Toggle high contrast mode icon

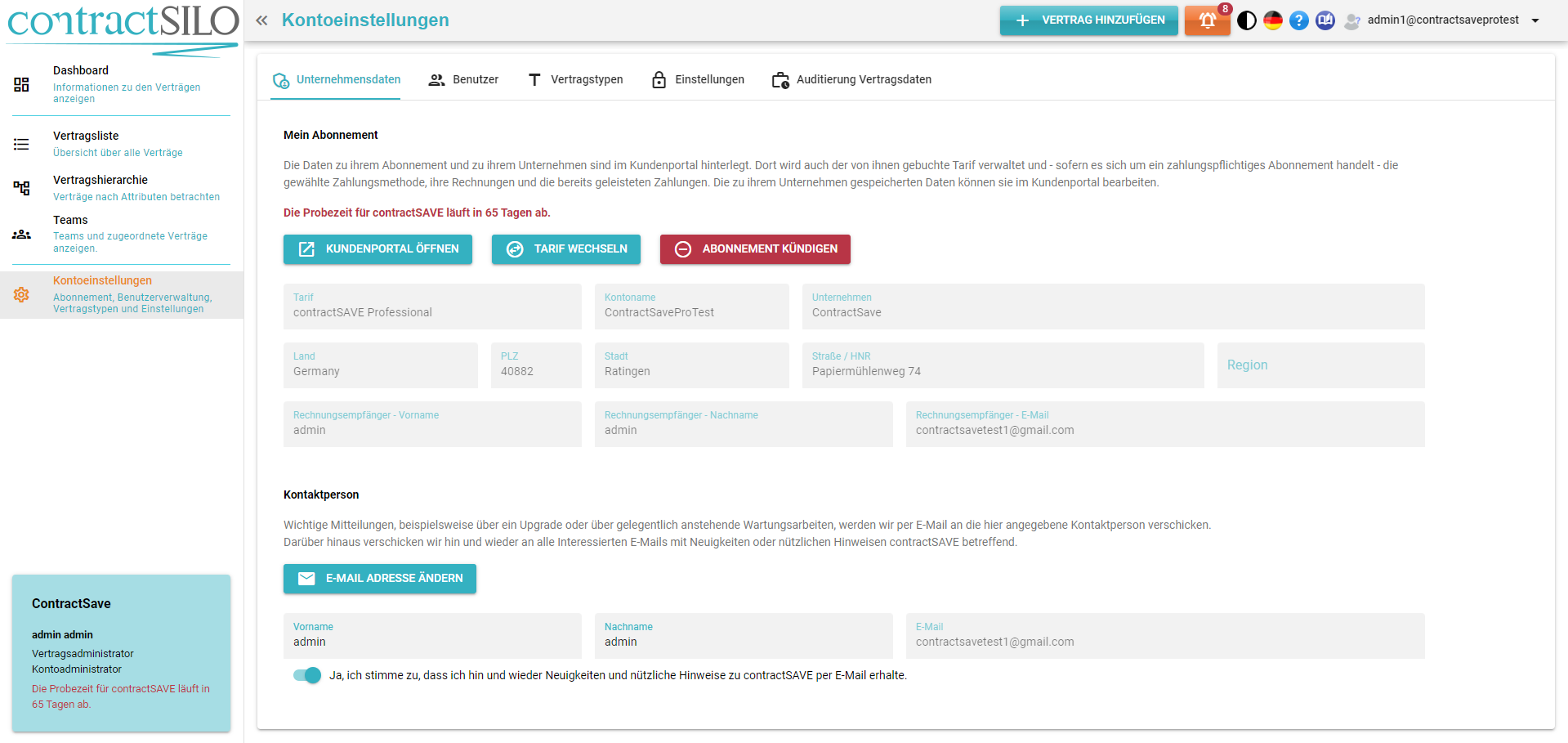pos(1247,20)
